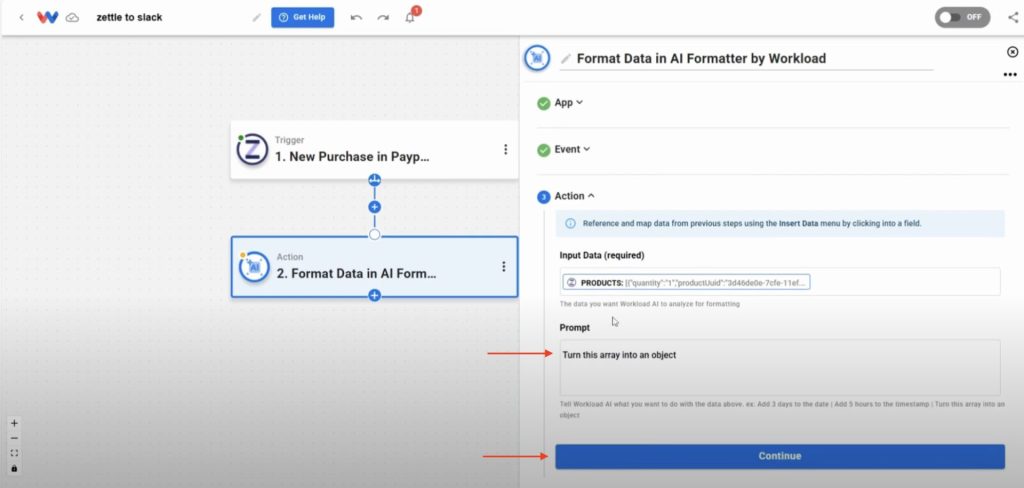Open the trigger step three-dot menu
The image size is (1024, 488).
(505, 150)
